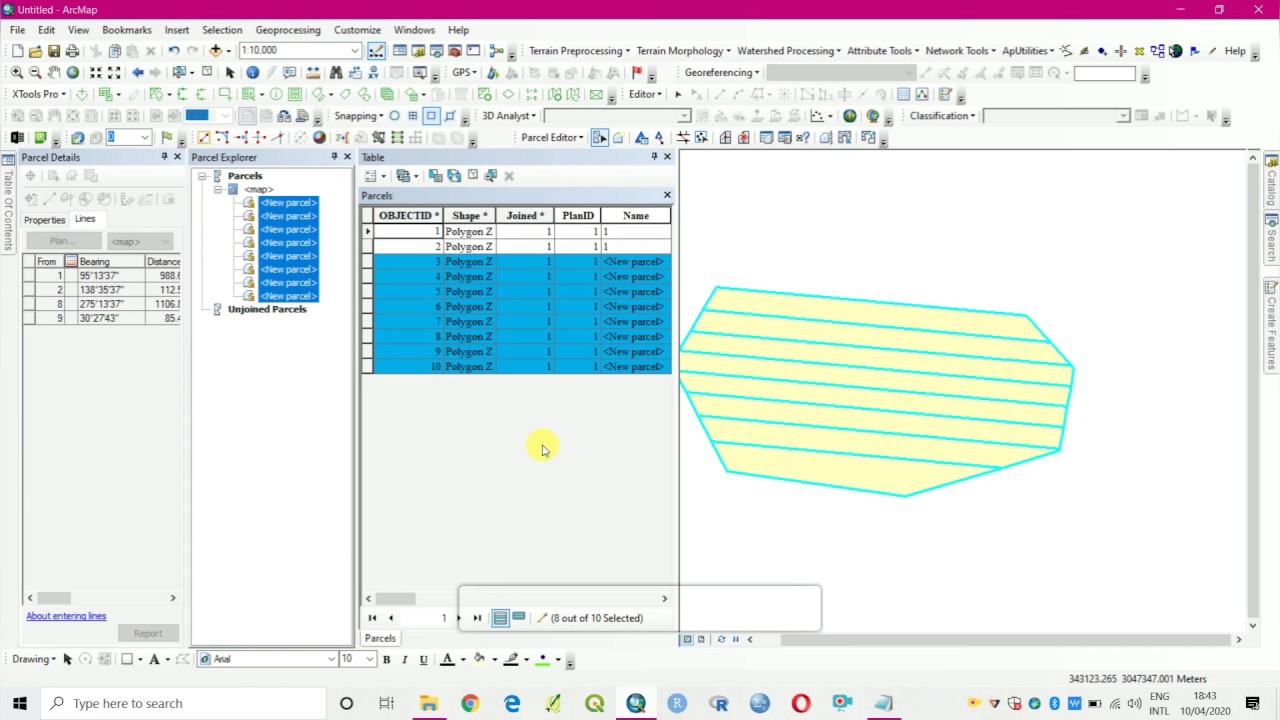Go to first record in table
The image size is (1280, 720).
click(x=372, y=618)
